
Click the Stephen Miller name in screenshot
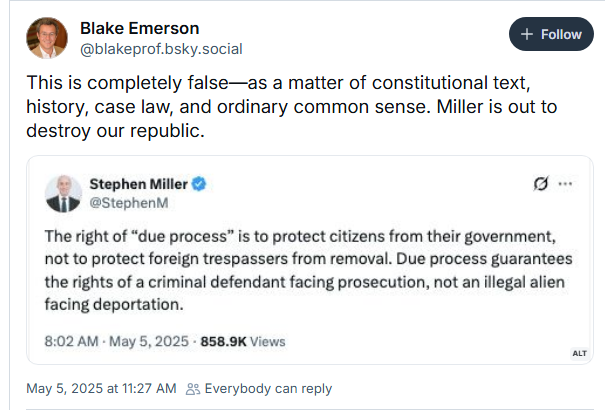tap(138, 184)
